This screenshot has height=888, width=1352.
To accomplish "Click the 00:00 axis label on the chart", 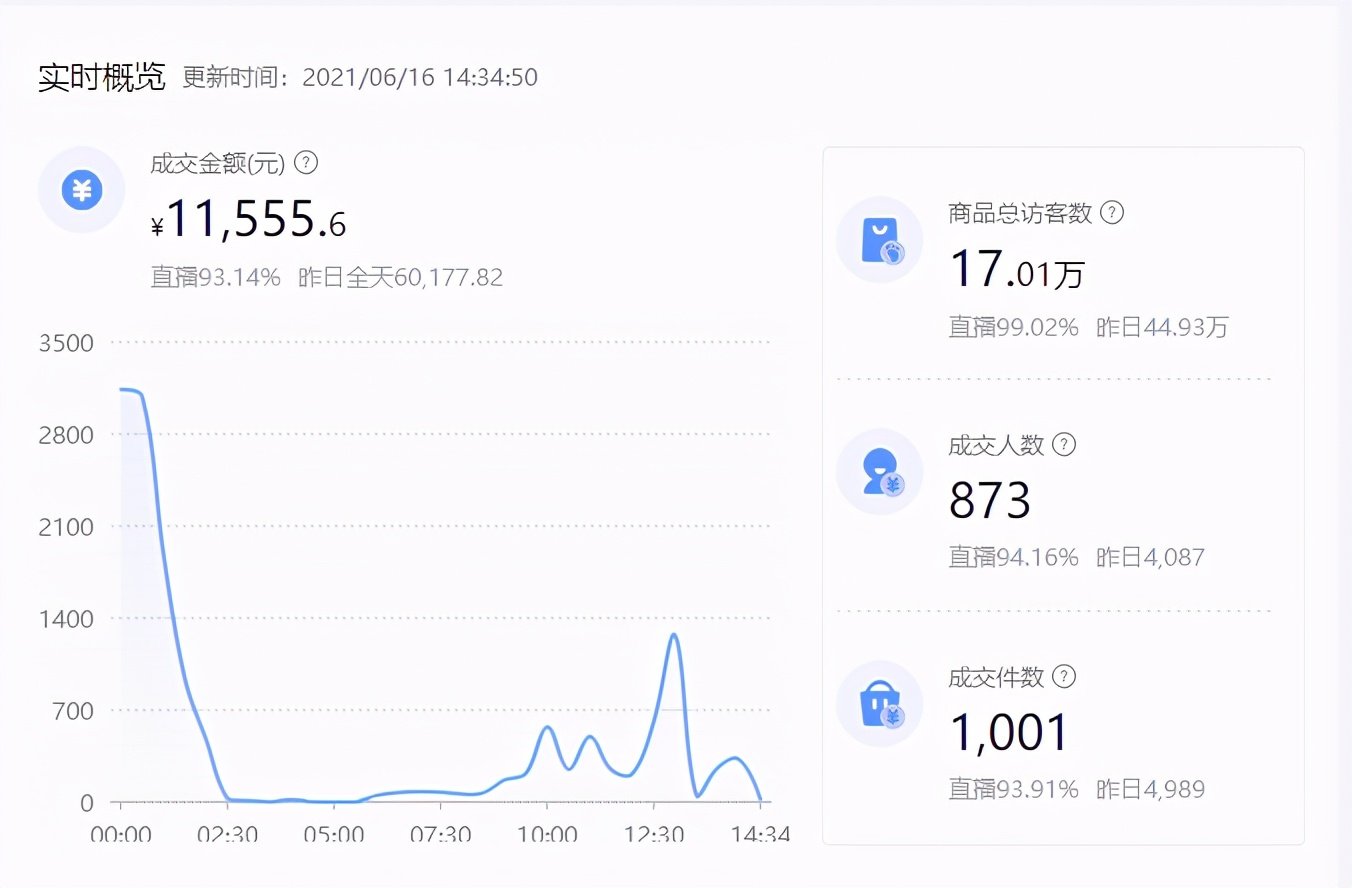I will pos(122,834).
